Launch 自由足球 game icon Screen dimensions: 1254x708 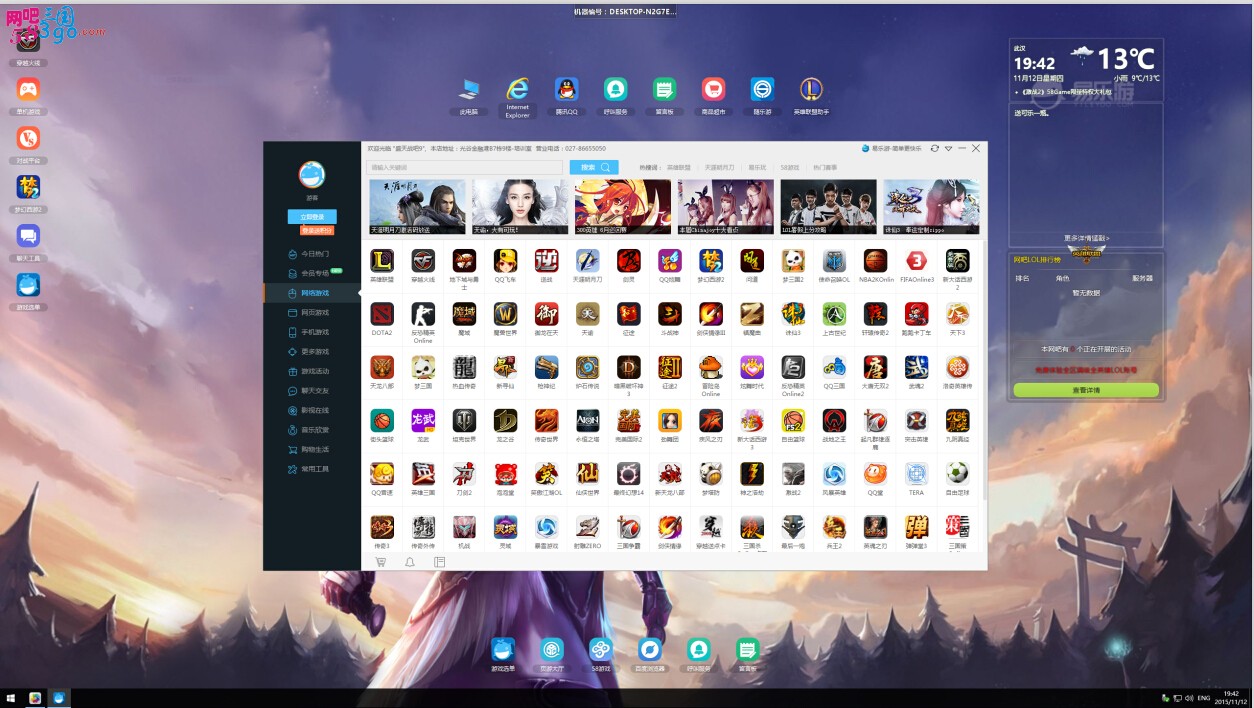tap(957, 473)
